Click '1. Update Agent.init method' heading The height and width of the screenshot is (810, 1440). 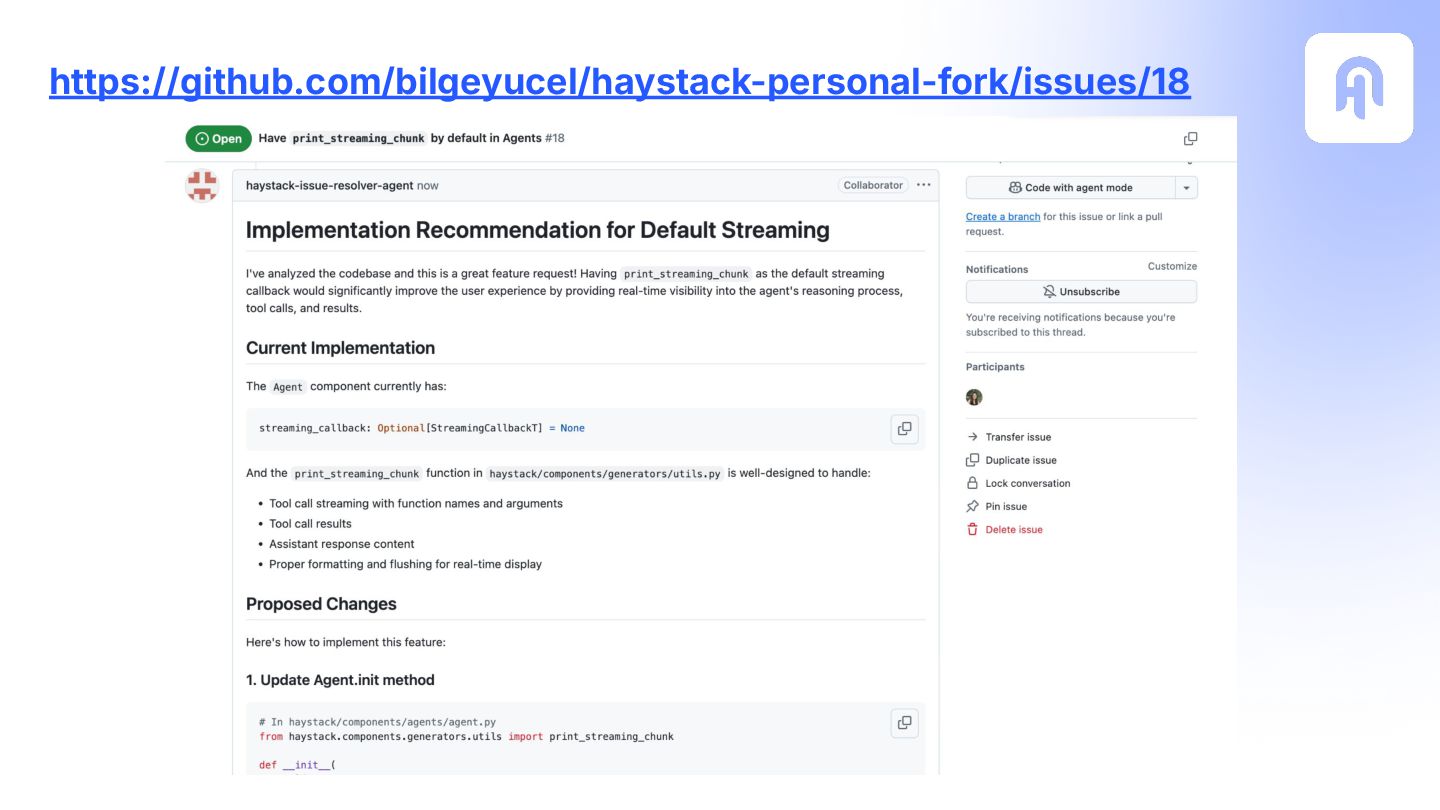pos(340,680)
